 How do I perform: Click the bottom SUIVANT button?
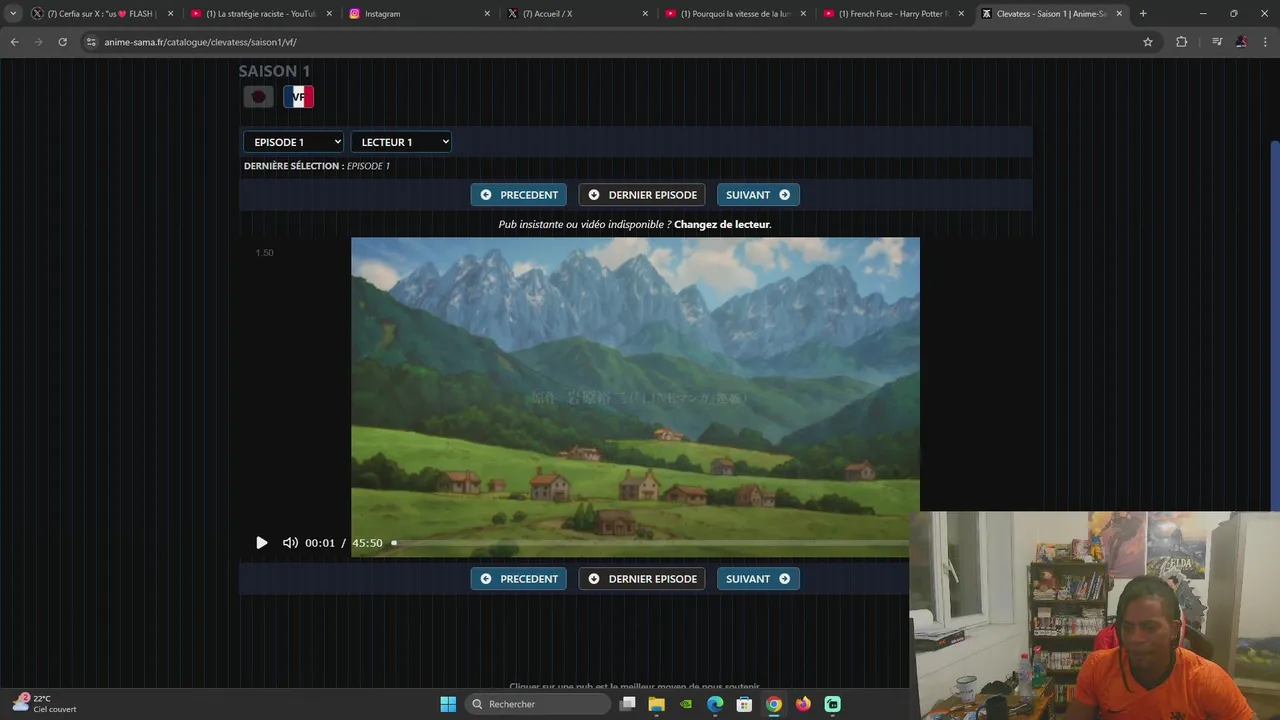click(758, 579)
